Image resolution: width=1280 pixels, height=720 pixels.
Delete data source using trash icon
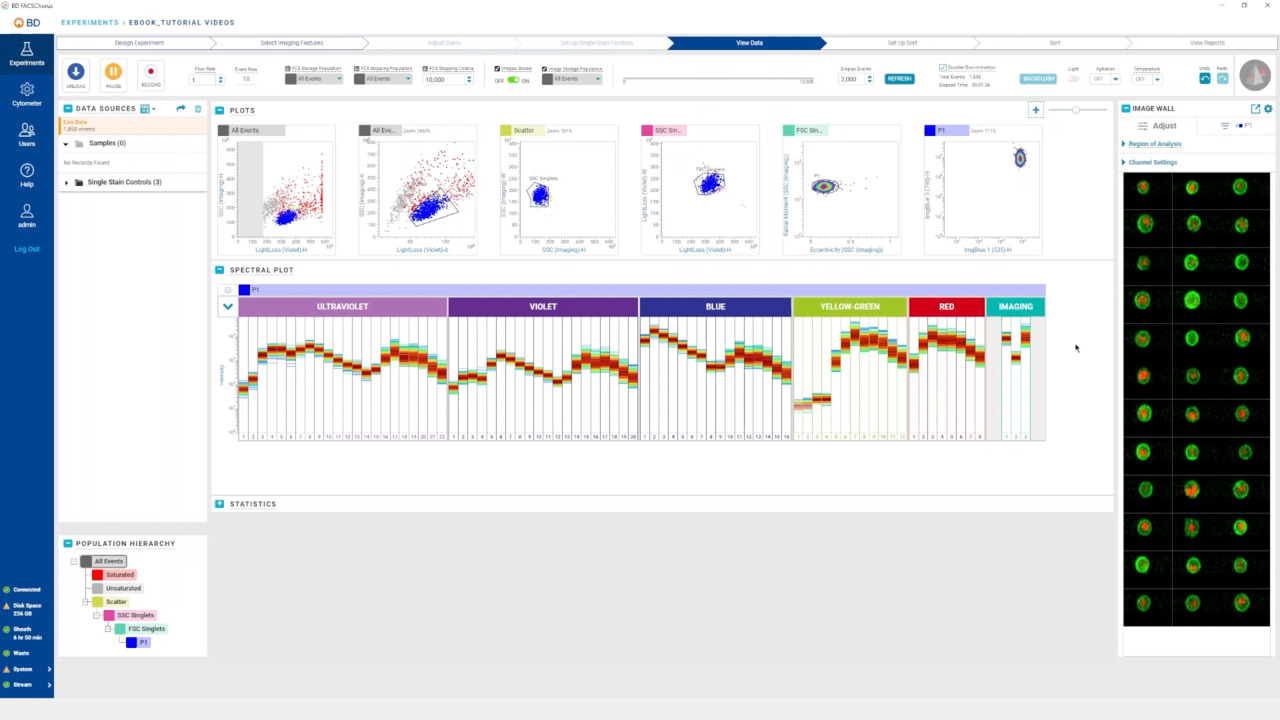(197, 109)
